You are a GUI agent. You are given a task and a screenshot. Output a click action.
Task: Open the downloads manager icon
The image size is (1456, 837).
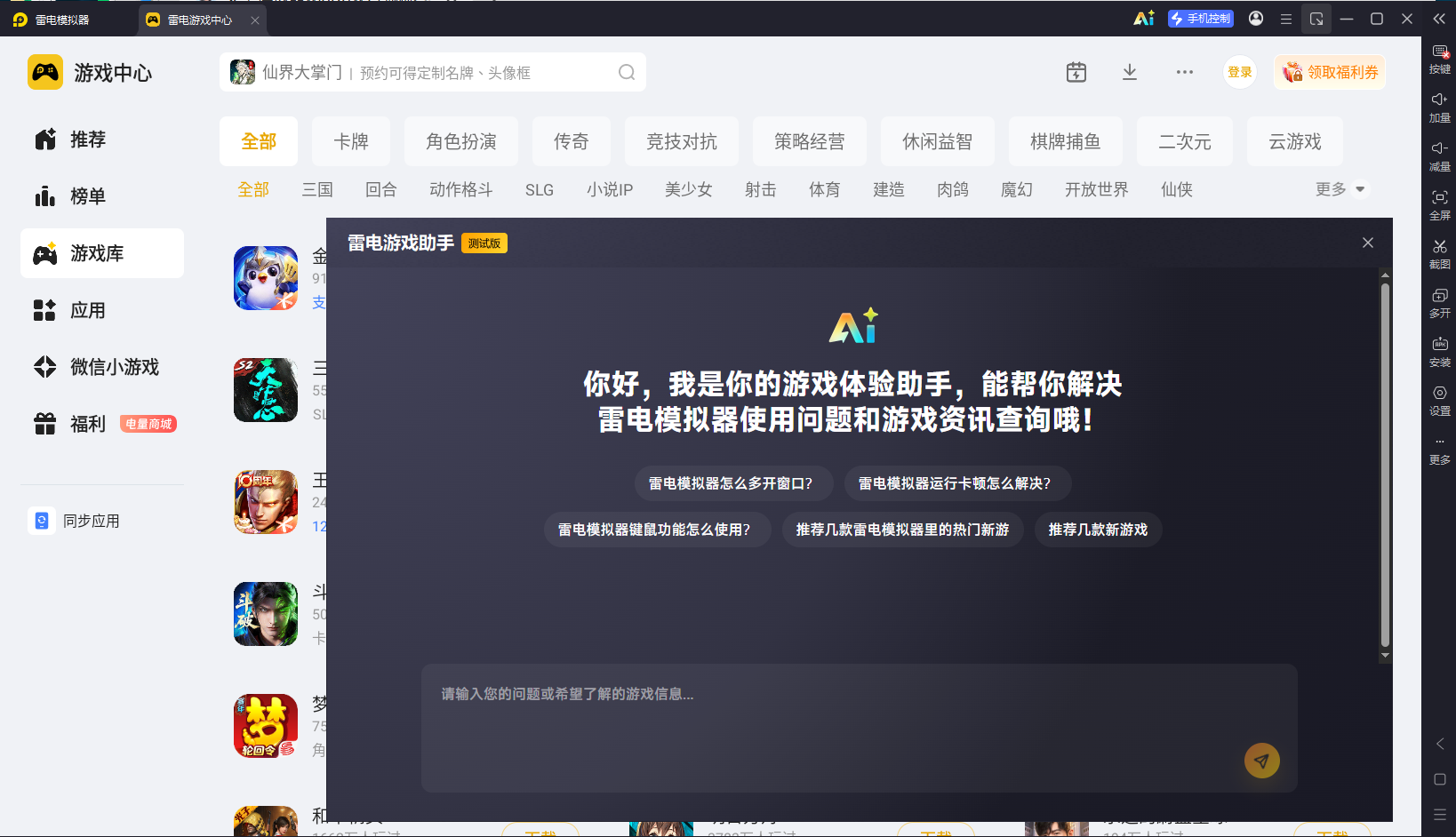coord(1130,72)
